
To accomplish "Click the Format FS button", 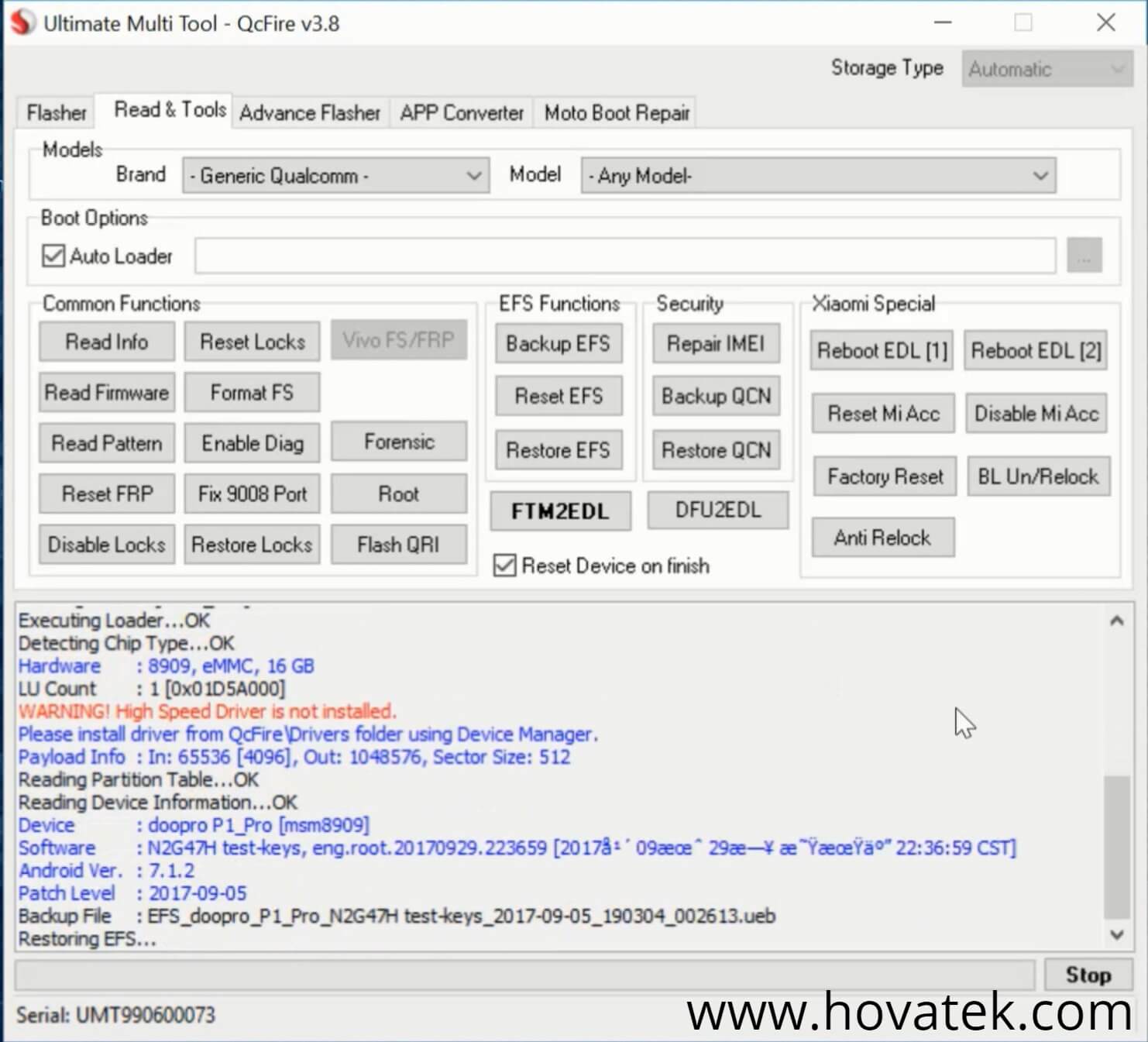I will [x=253, y=393].
